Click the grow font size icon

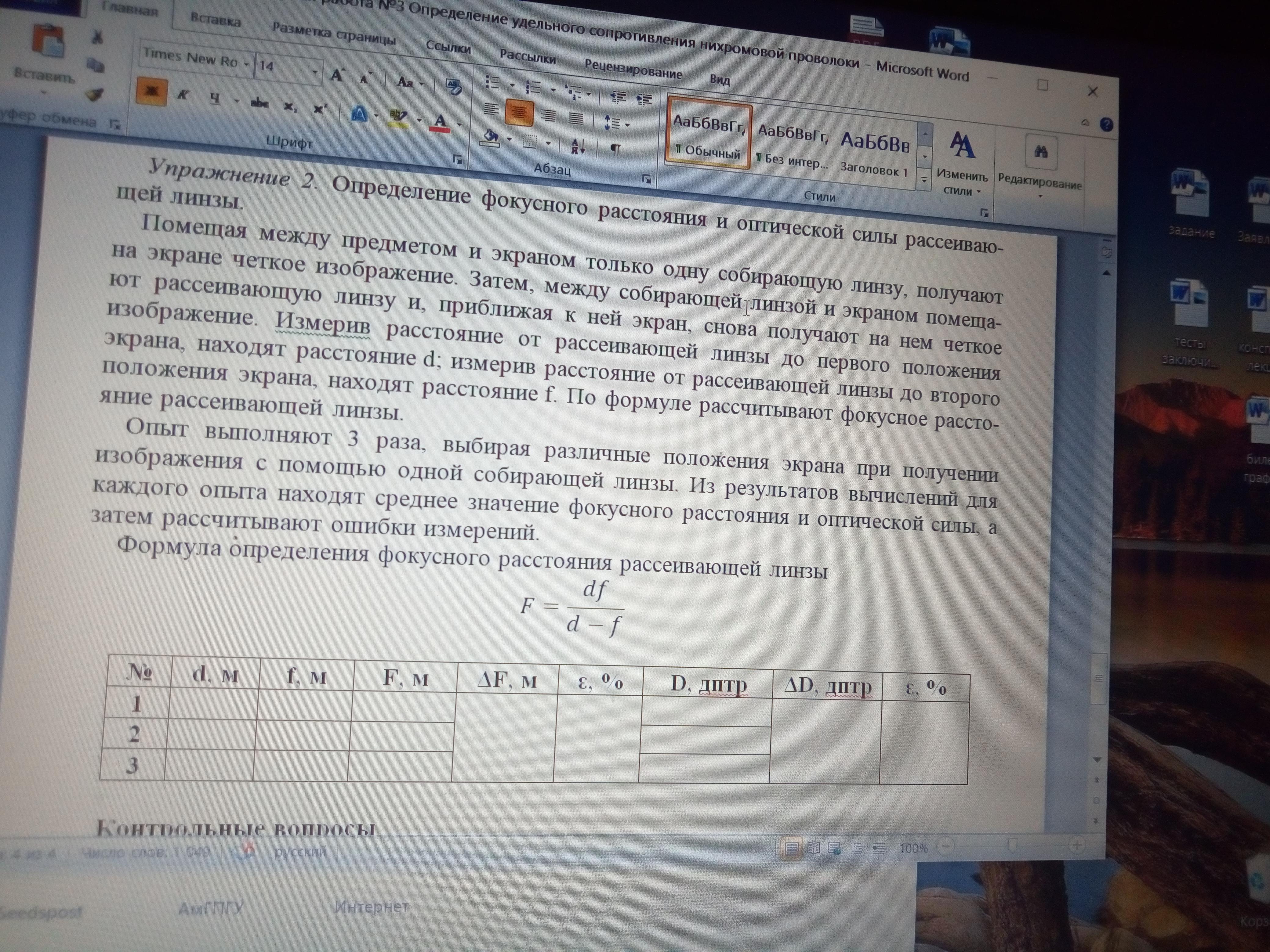(337, 75)
